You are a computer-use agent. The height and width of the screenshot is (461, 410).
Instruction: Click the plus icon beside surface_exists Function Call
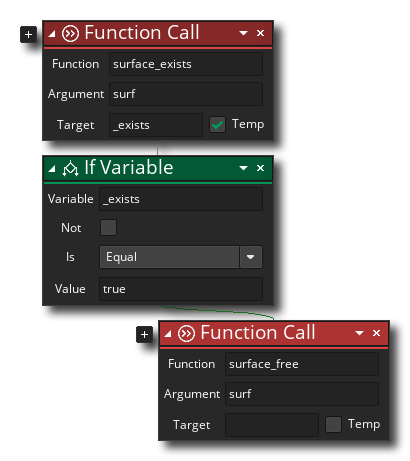click(28, 34)
